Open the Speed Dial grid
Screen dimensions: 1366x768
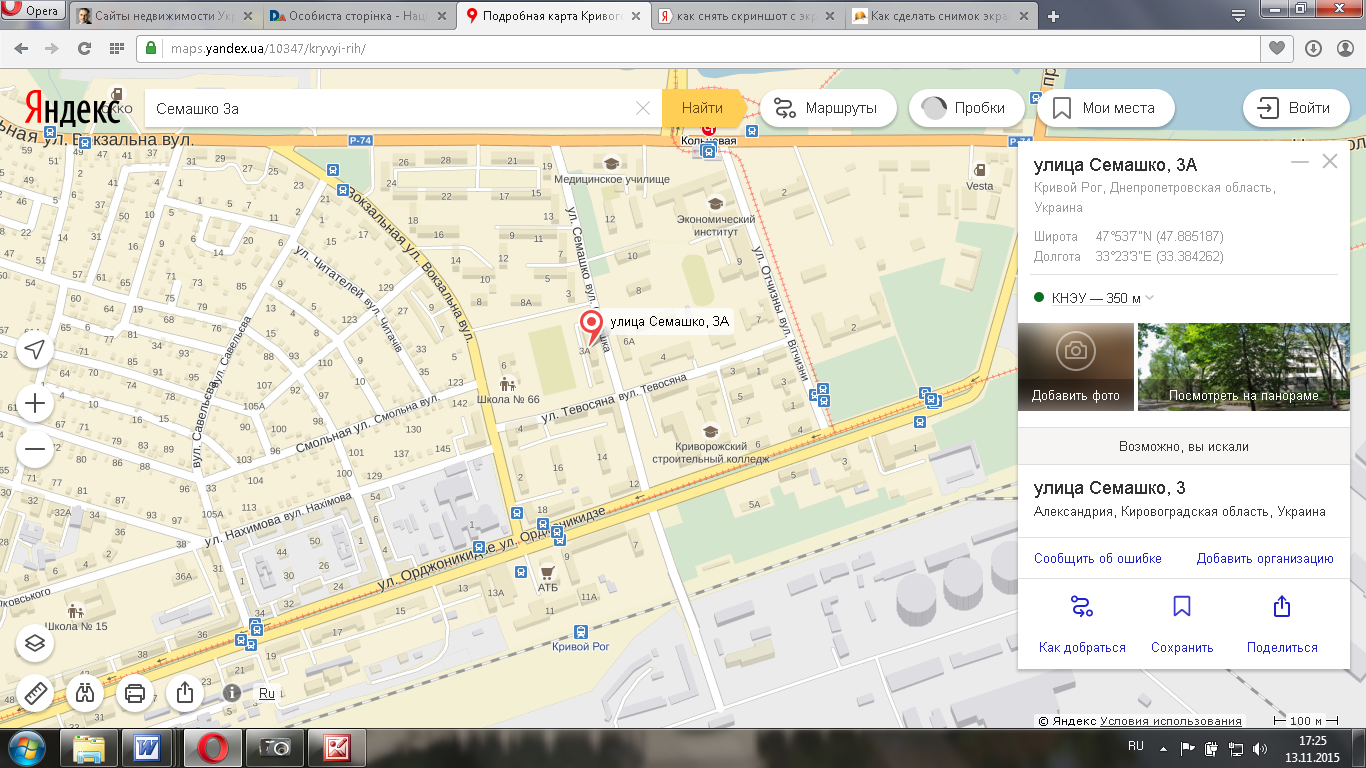(x=116, y=48)
